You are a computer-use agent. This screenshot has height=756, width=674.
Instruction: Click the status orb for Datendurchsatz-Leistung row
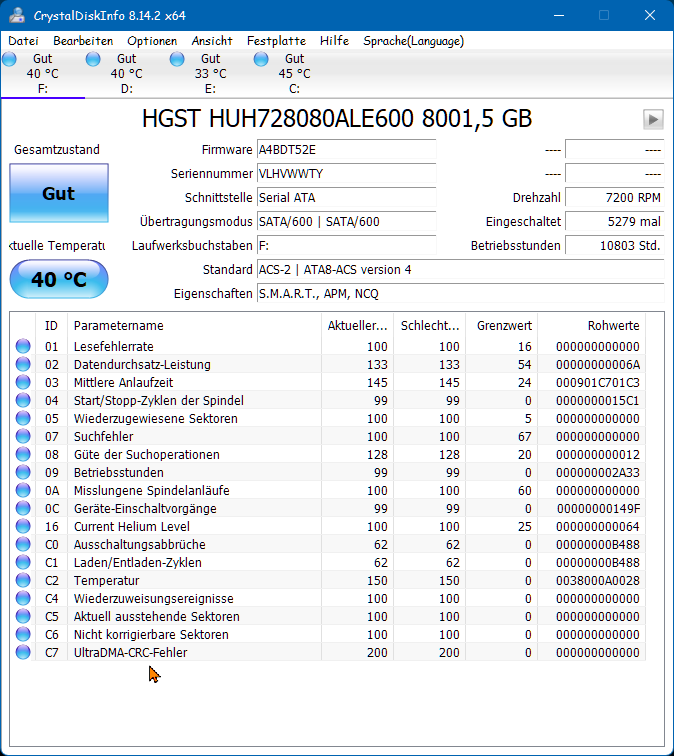point(23,364)
